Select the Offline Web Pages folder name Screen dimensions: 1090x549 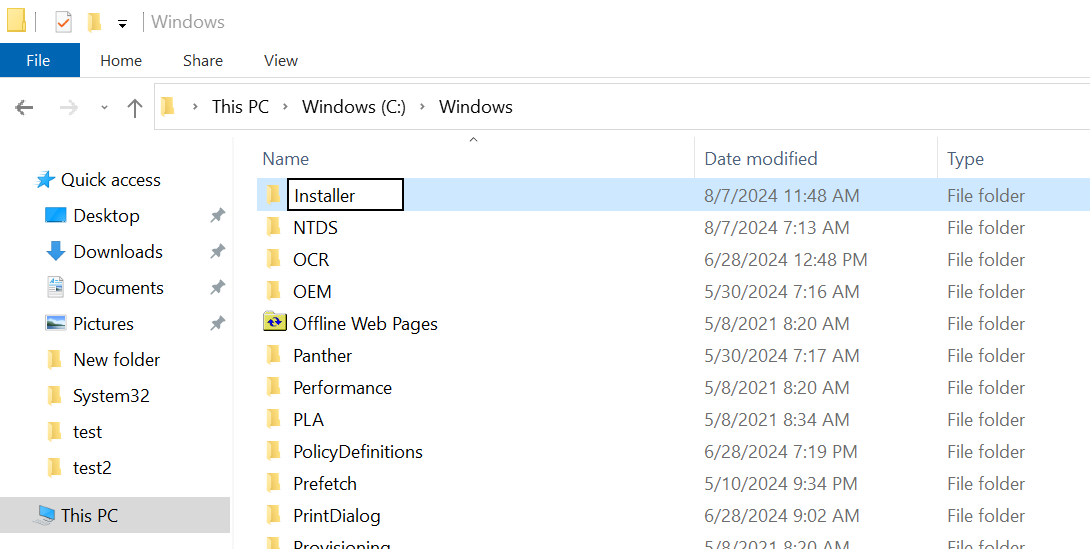(366, 323)
